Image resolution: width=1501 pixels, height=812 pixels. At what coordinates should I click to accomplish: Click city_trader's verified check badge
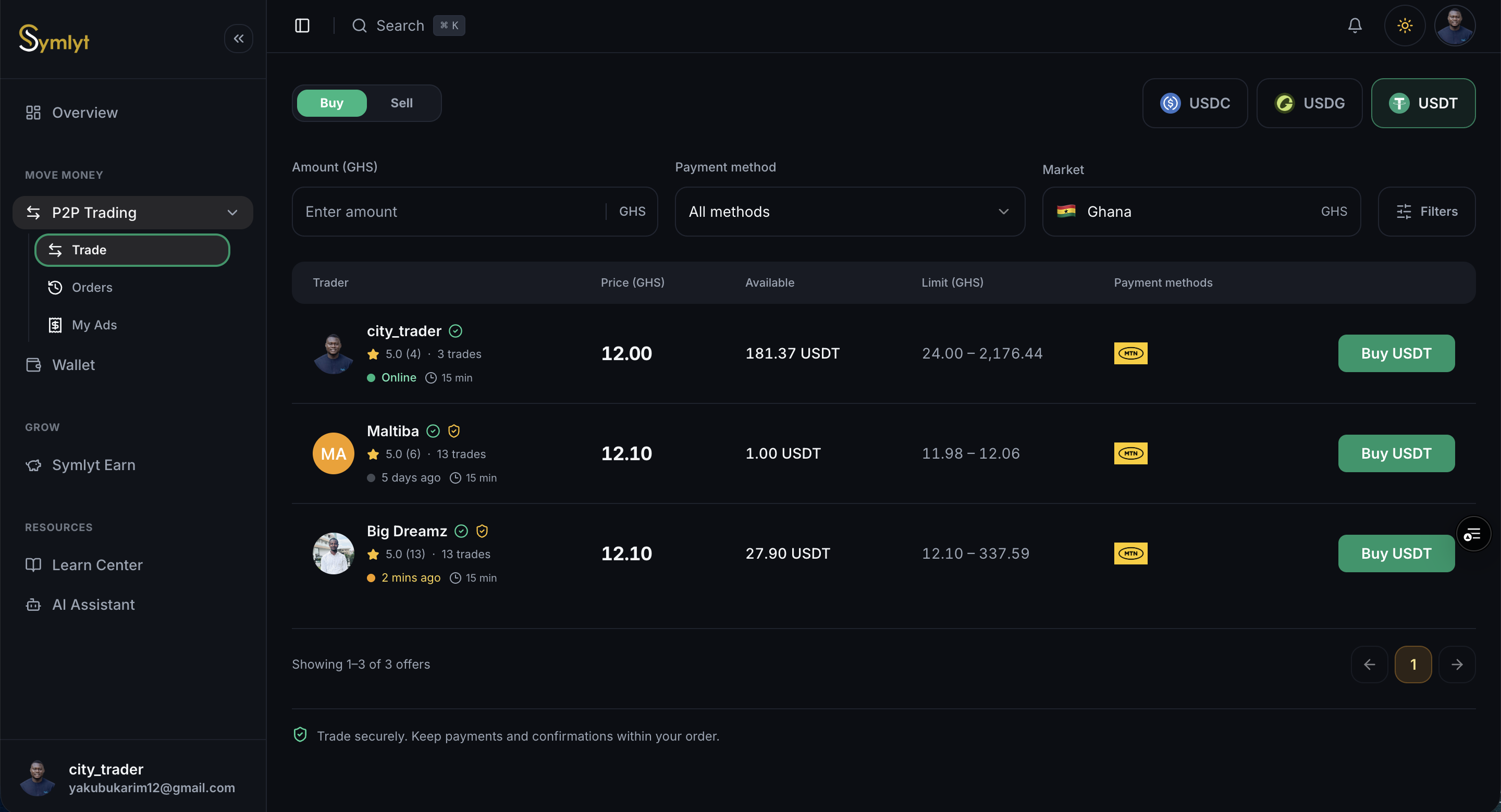coord(456,331)
